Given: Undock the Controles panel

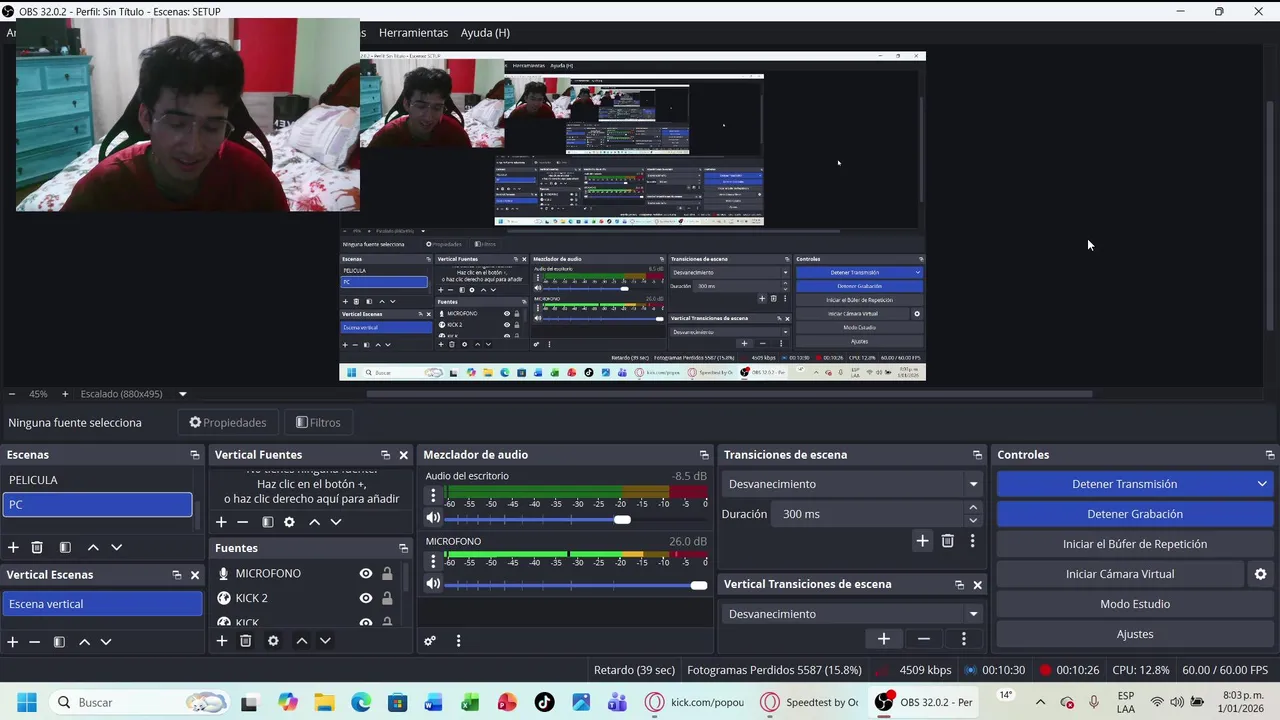Looking at the screenshot, I should point(1270,455).
